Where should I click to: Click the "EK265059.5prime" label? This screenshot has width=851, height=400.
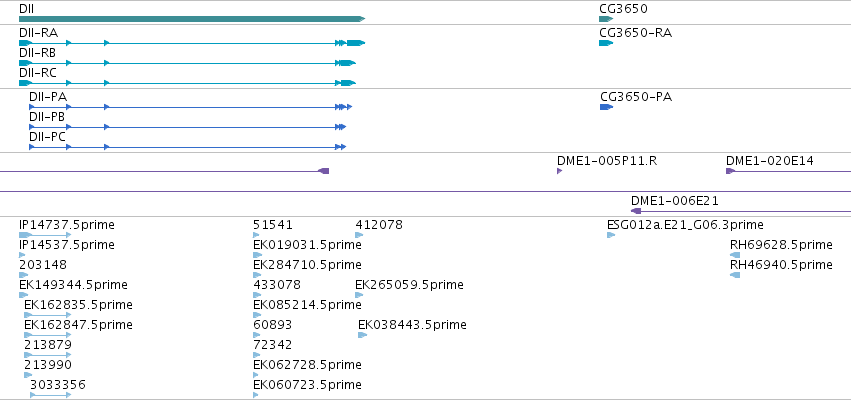[x=409, y=285]
